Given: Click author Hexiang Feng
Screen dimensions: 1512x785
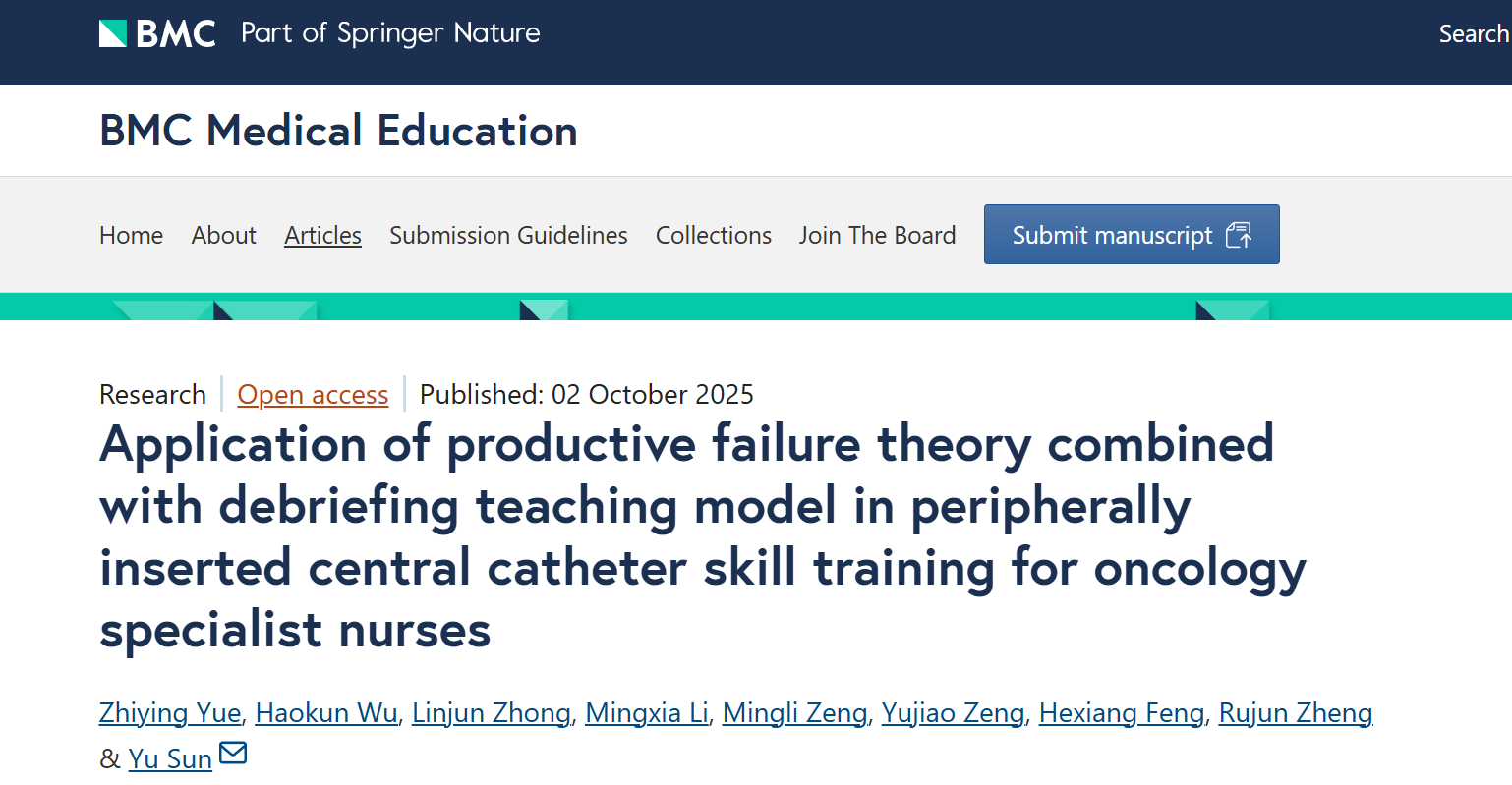Looking at the screenshot, I should pos(1121,713).
